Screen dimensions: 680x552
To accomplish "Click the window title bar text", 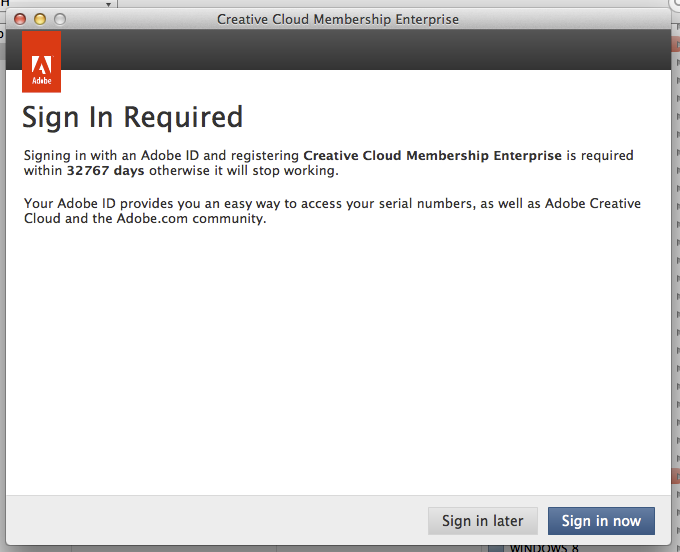I will click(x=338, y=19).
